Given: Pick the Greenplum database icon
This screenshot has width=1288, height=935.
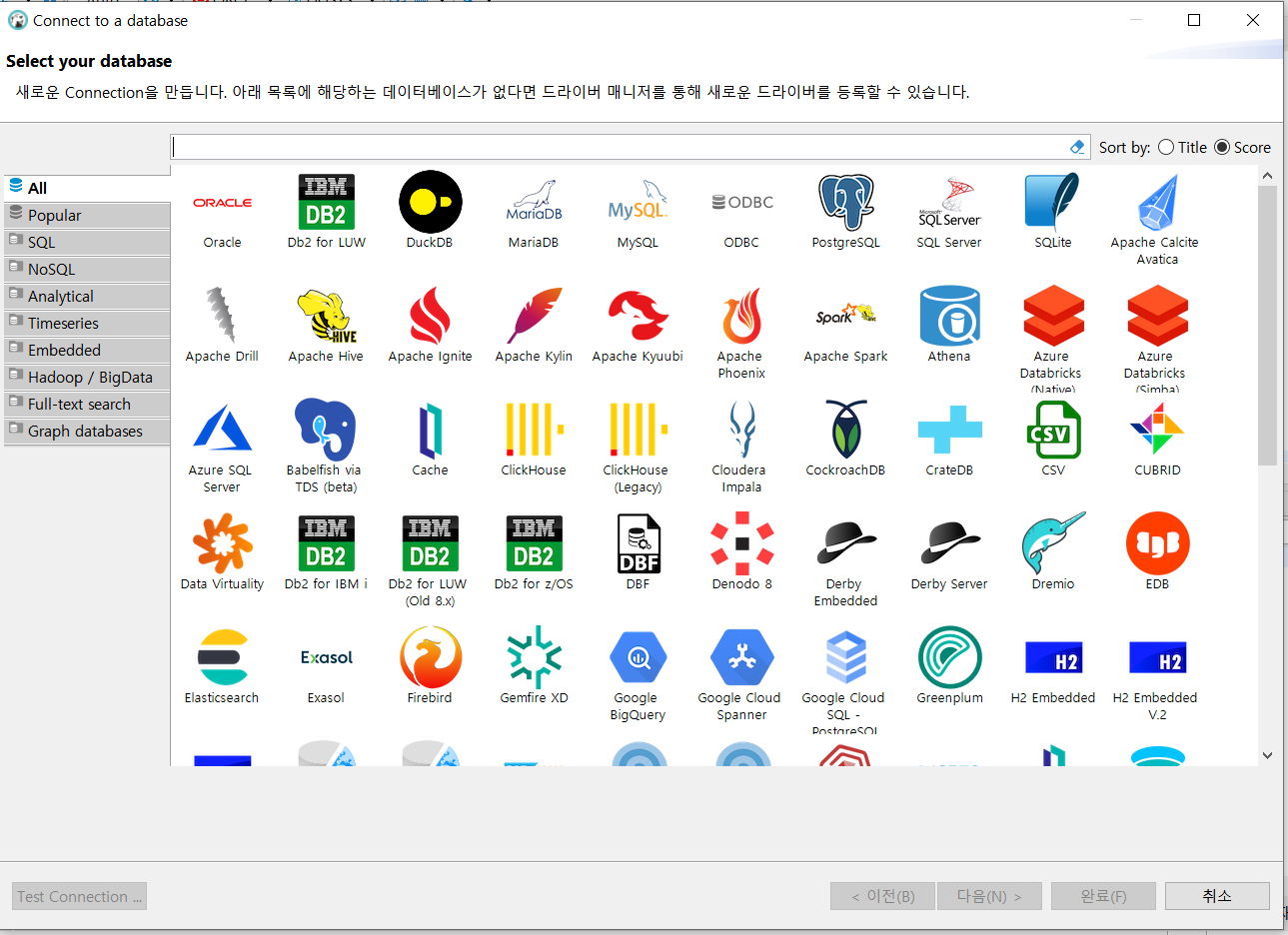Looking at the screenshot, I should tap(949, 657).
